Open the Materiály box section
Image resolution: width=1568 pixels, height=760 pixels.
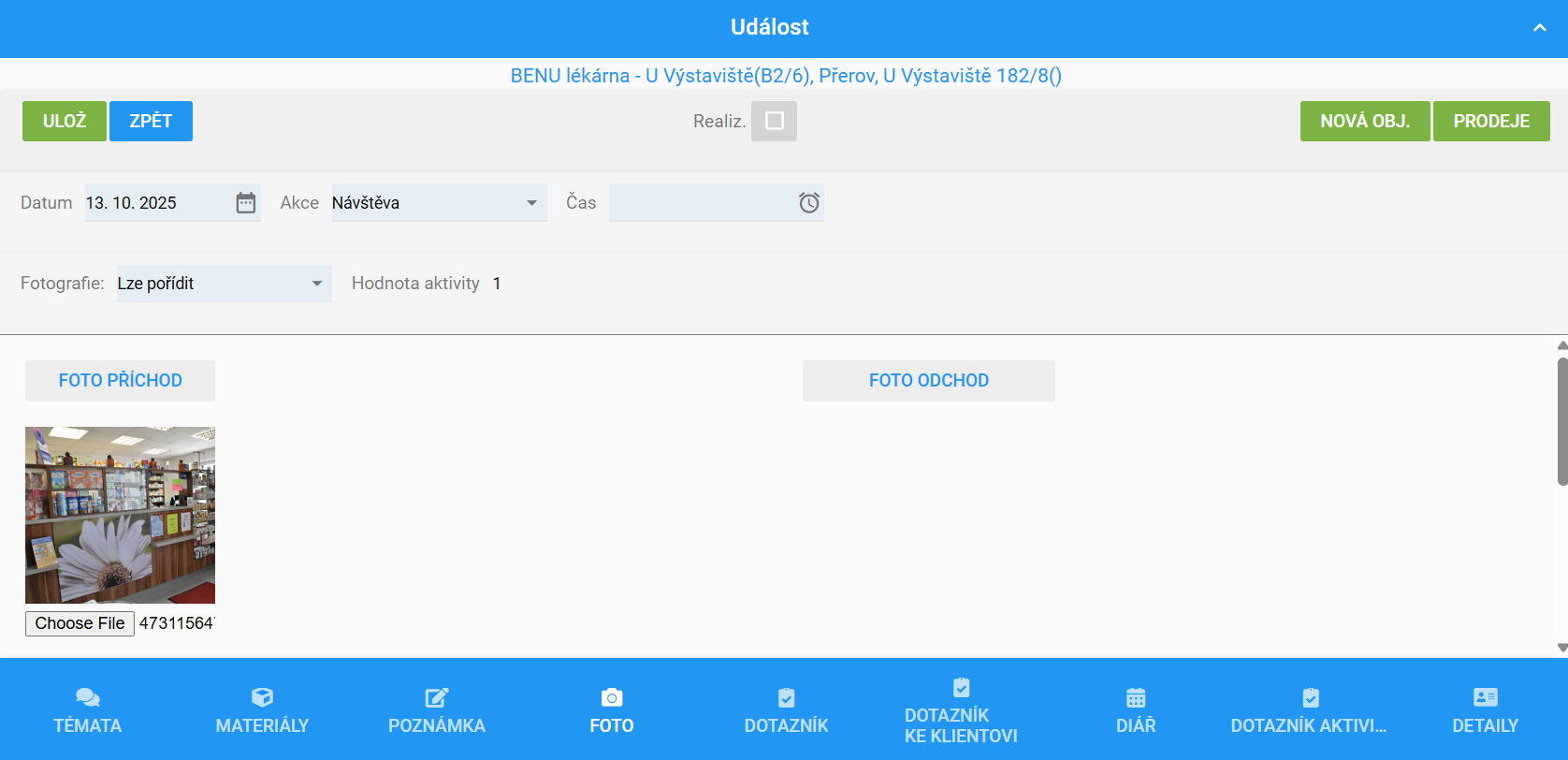[262, 710]
